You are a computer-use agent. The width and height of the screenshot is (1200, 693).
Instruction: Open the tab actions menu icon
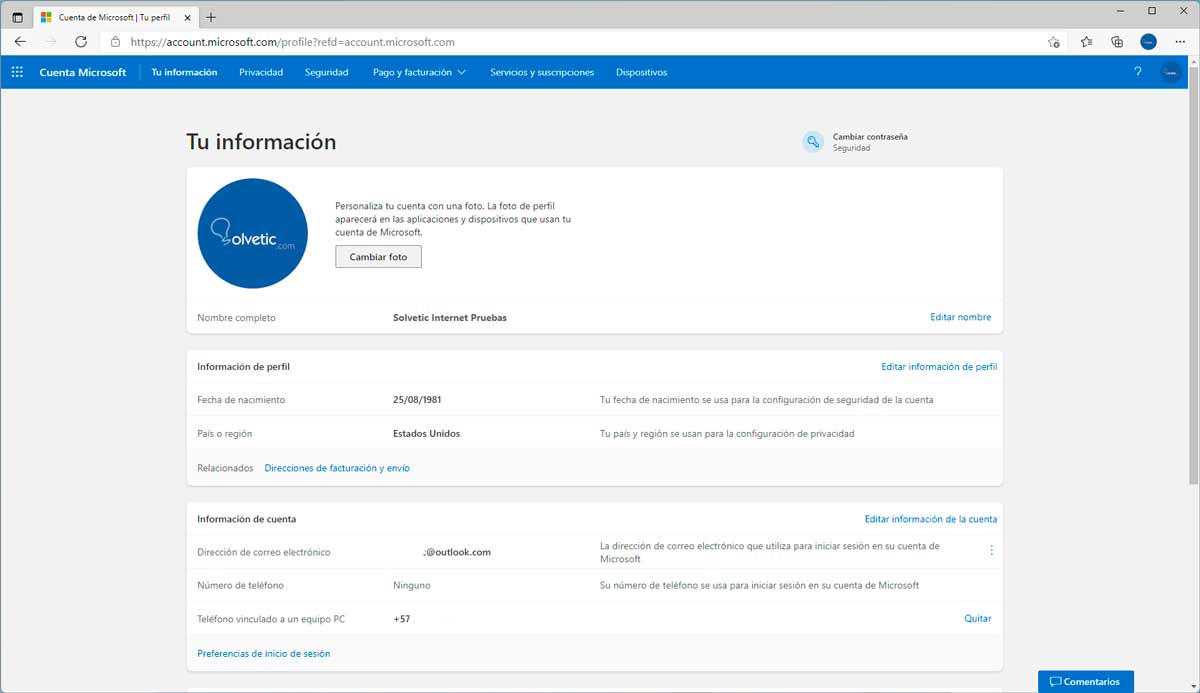(18, 17)
